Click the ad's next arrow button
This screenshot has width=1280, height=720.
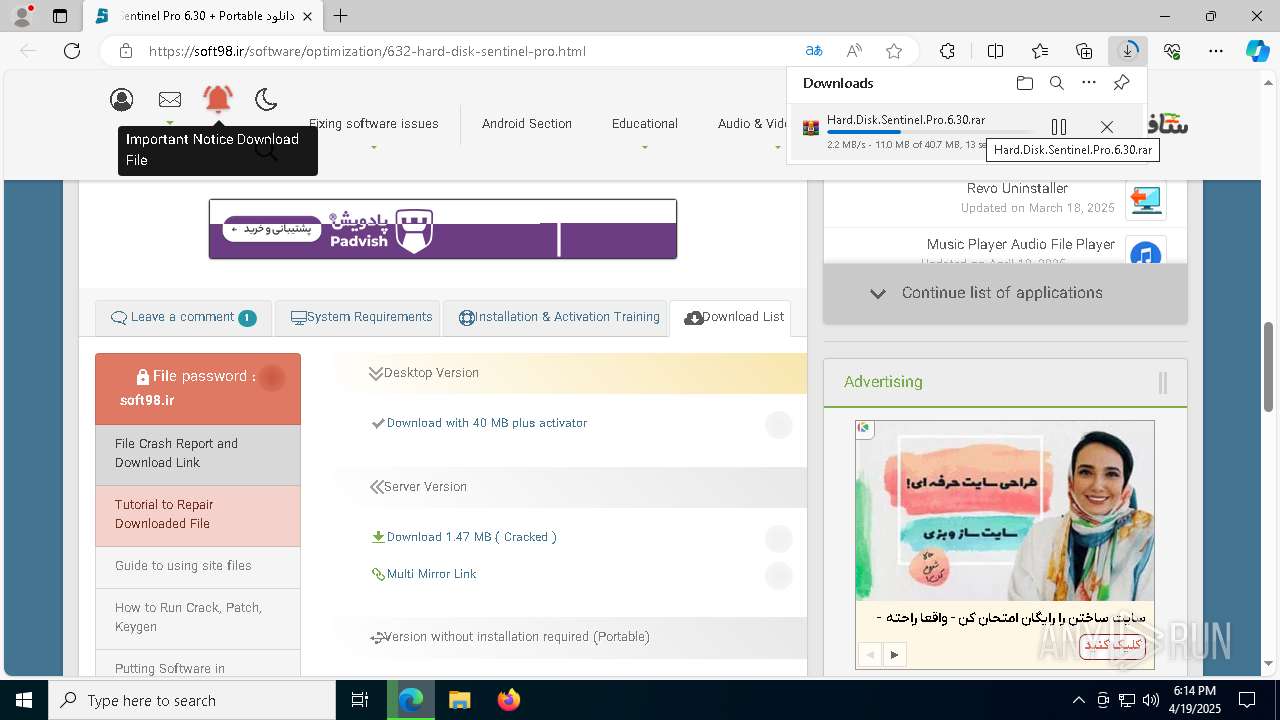pos(894,655)
